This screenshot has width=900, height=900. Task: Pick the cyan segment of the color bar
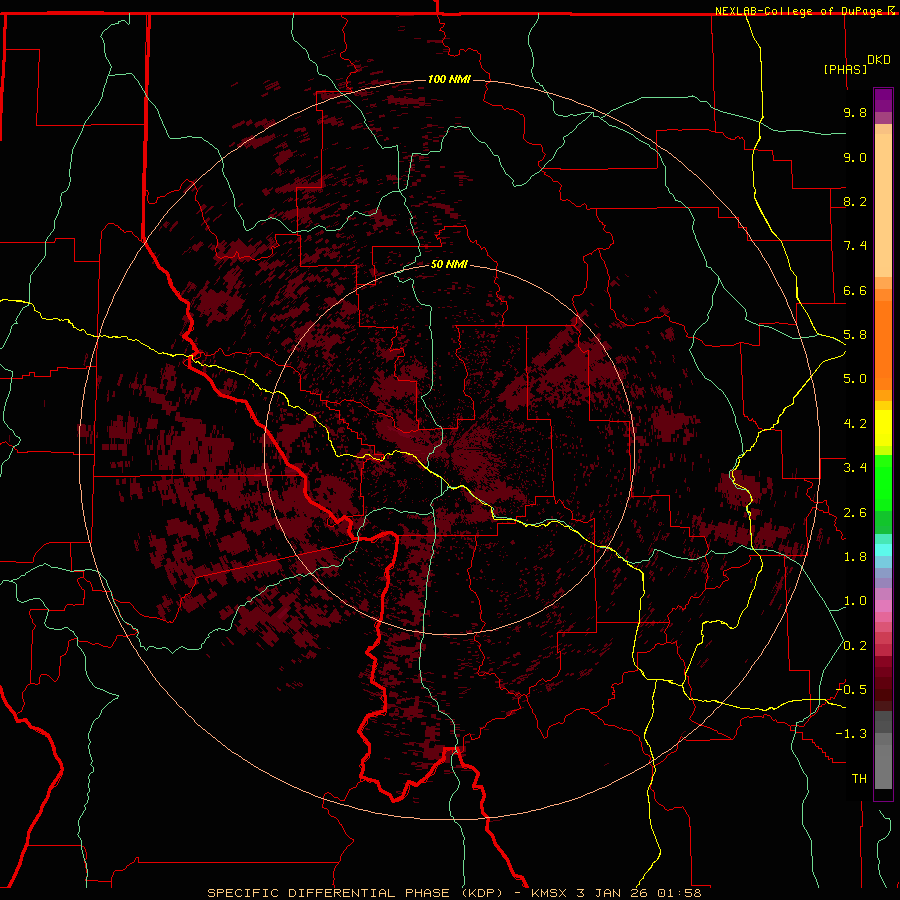tap(883, 549)
